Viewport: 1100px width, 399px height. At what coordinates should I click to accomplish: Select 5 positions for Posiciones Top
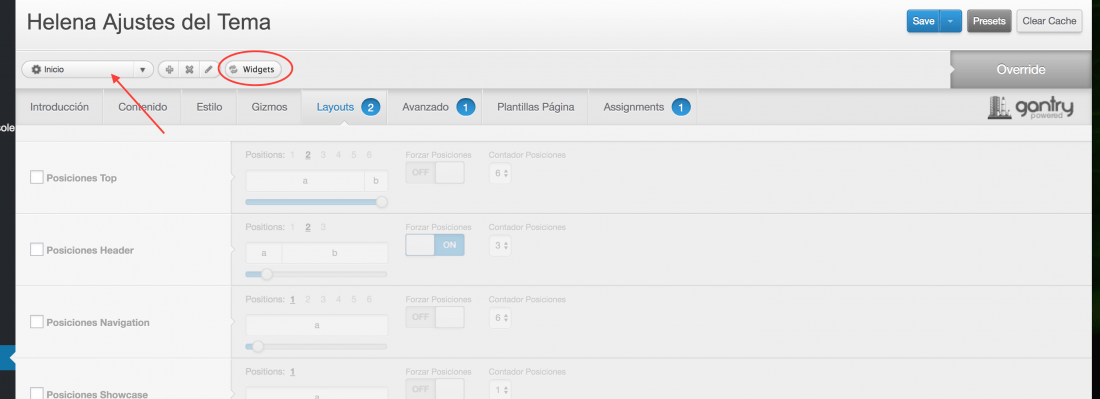click(x=354, y=155)
